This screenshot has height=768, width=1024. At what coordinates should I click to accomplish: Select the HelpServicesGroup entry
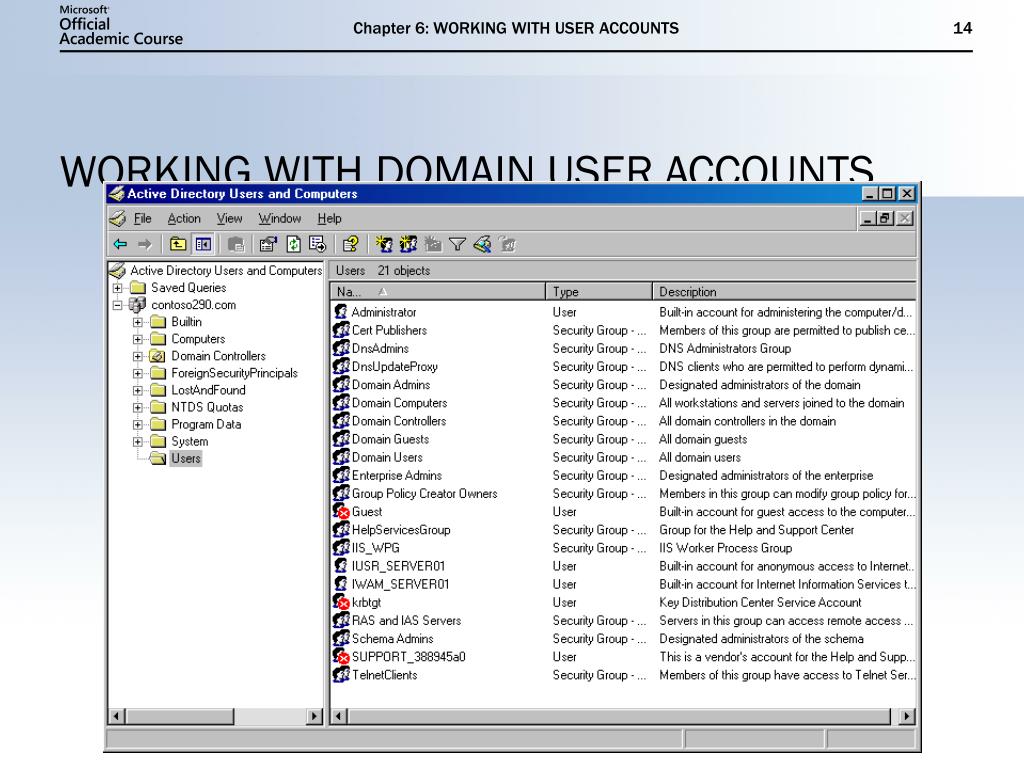401,530
